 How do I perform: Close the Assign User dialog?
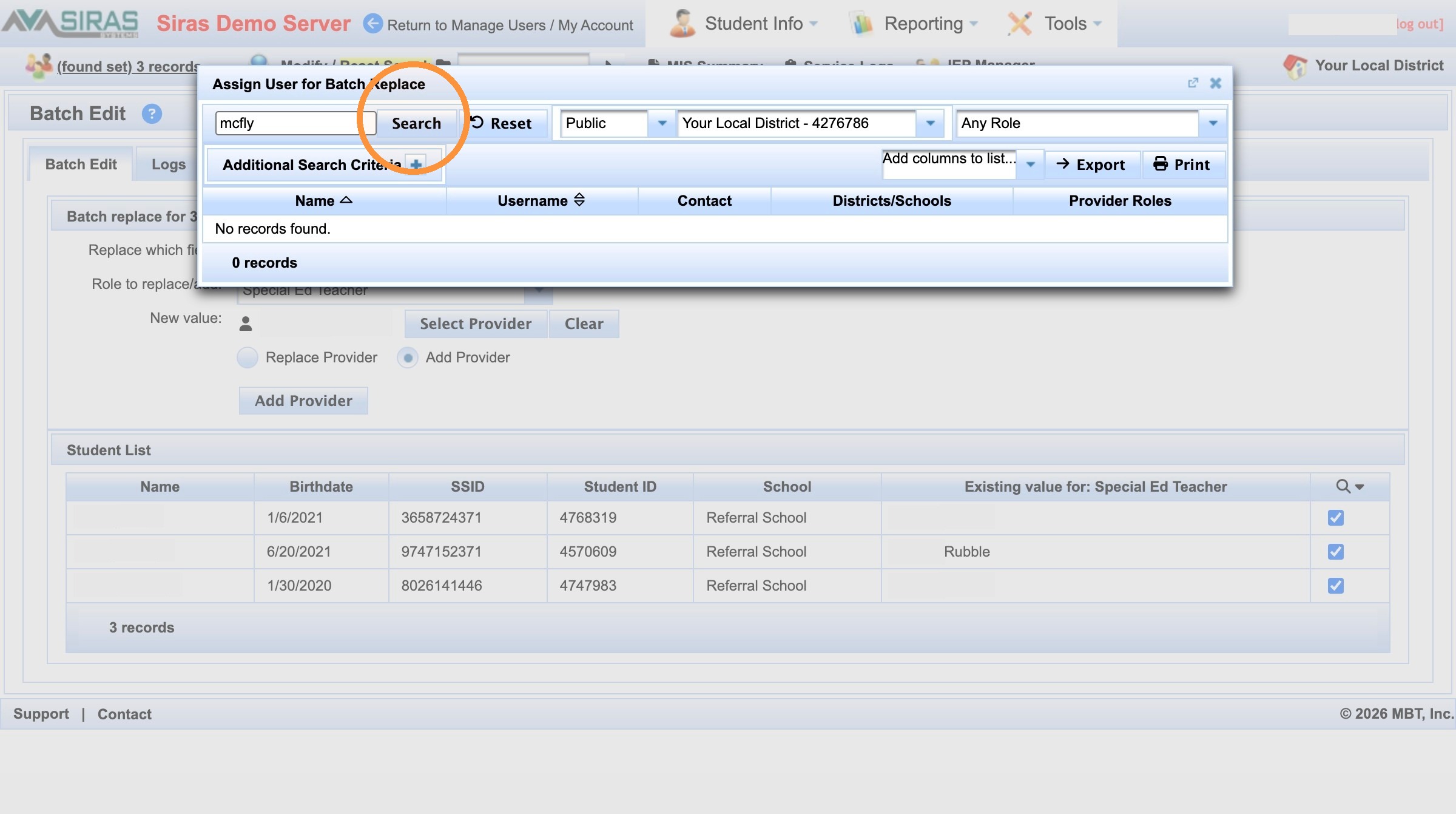click(1216, 83)
